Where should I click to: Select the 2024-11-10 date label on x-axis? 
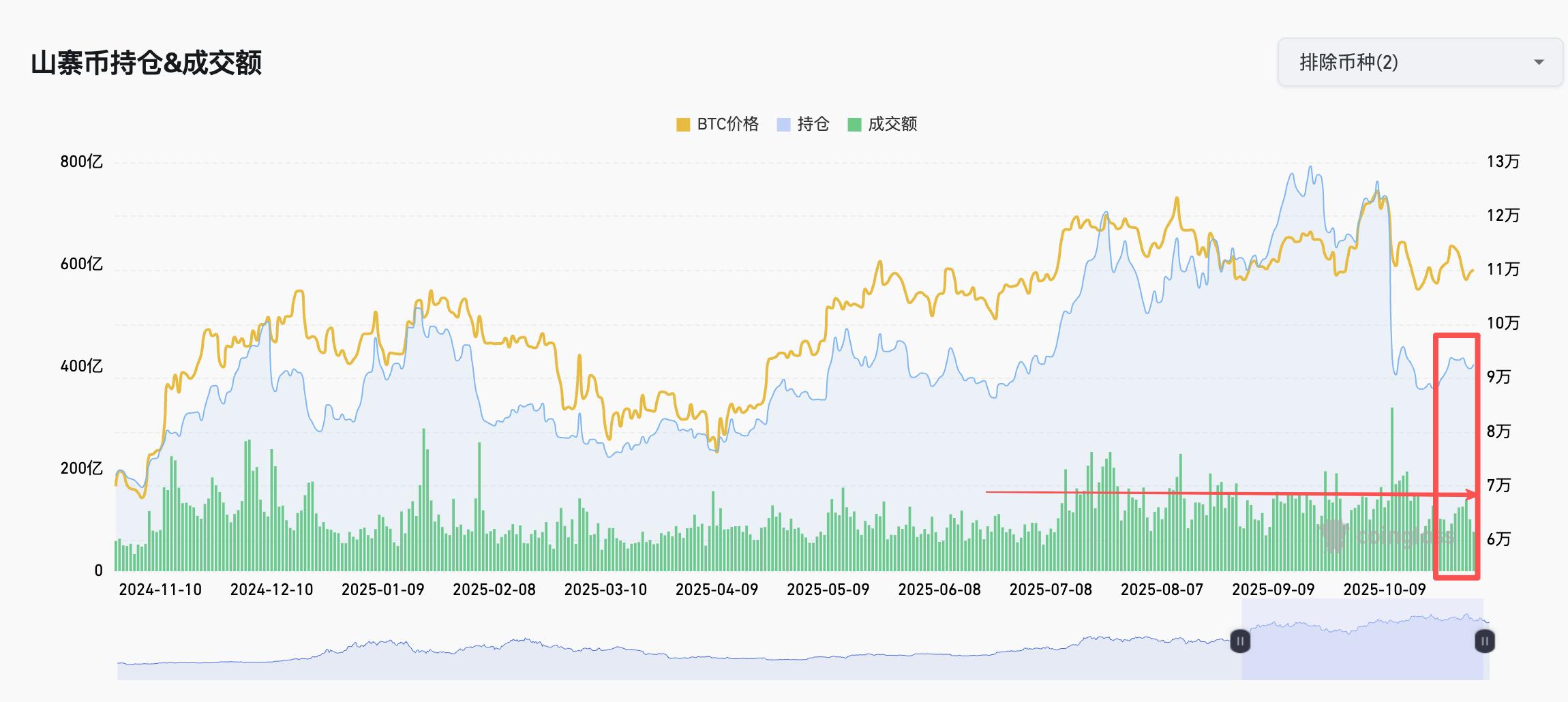pos(160,590)
